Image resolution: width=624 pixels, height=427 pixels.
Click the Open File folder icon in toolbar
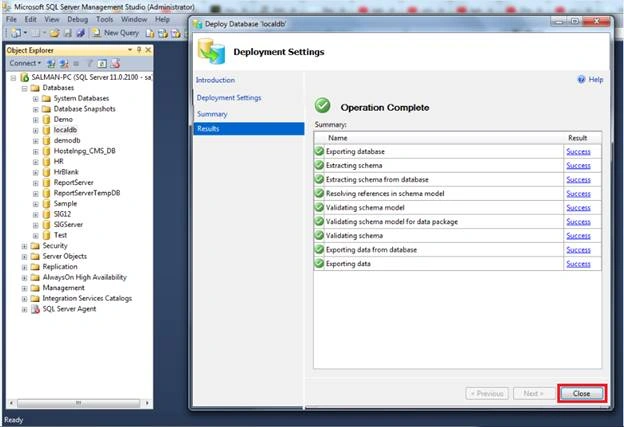click(55, 33)
